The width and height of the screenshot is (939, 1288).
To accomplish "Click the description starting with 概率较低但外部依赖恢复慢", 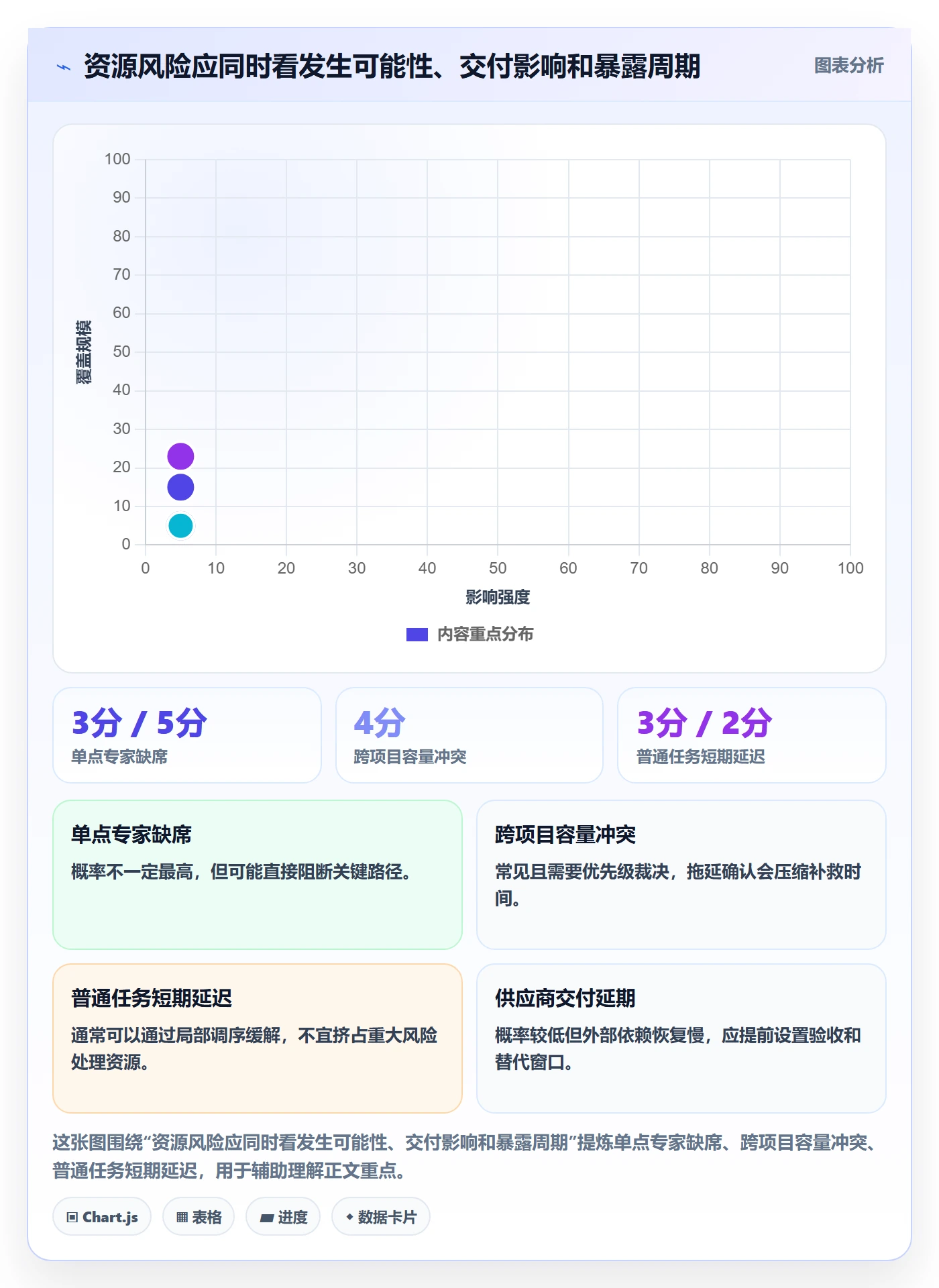I will [678, 1049].
